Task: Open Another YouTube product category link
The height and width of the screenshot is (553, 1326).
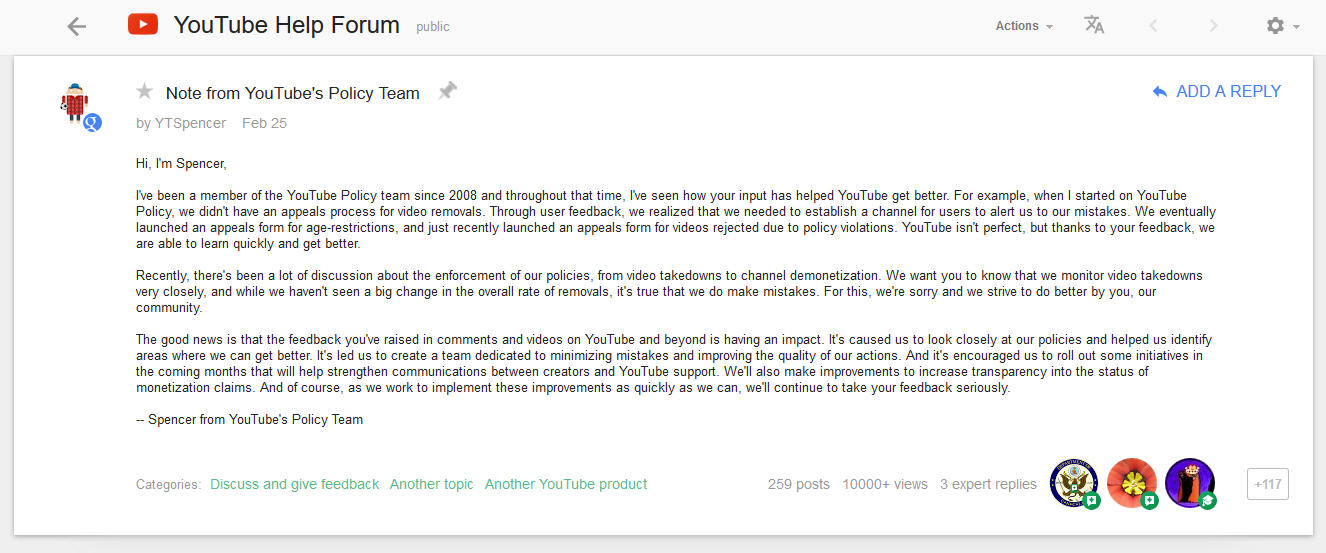Action: [x=566, y=484]
